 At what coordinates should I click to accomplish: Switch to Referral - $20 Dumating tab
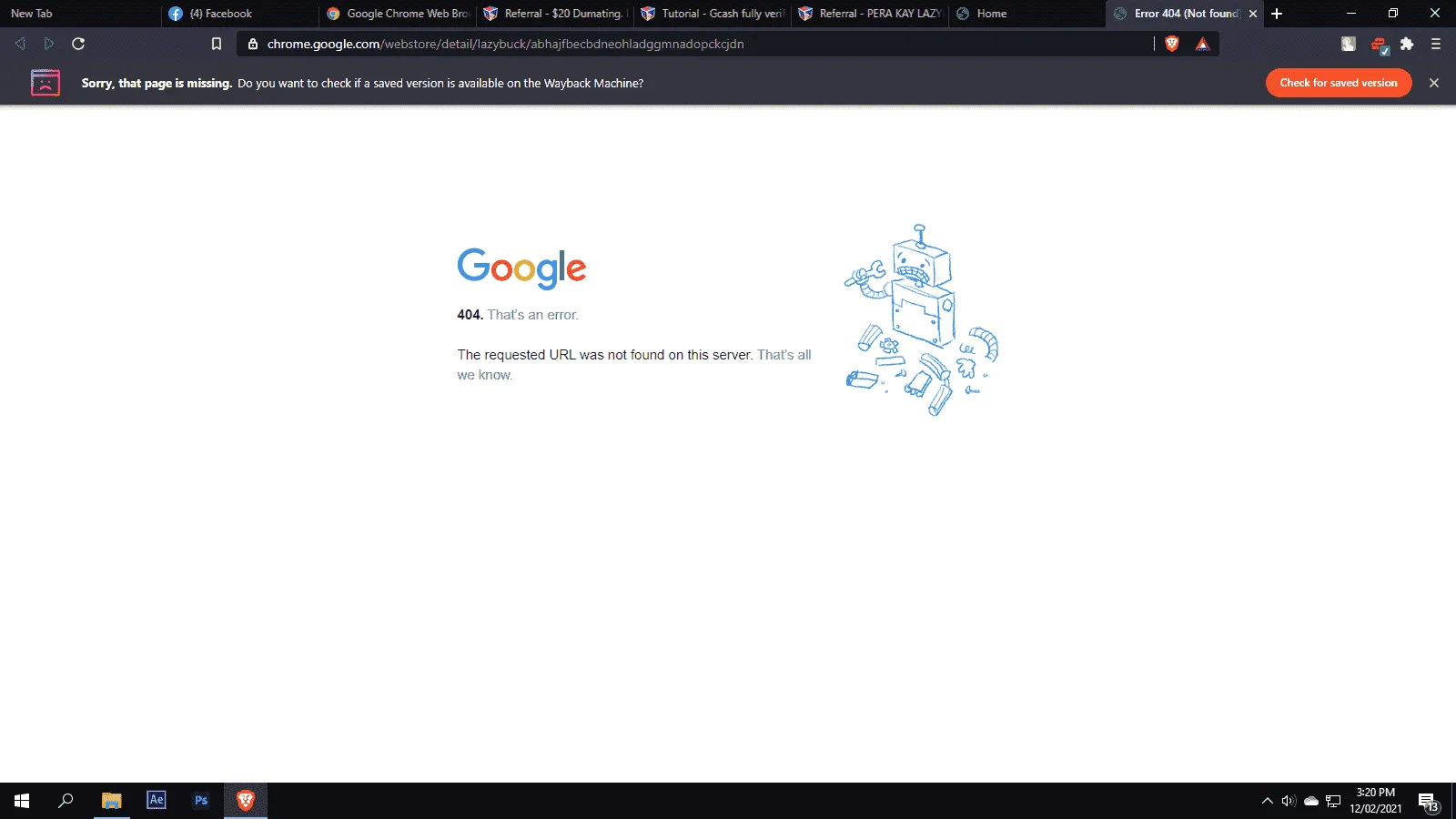click(x=553, y=14)
